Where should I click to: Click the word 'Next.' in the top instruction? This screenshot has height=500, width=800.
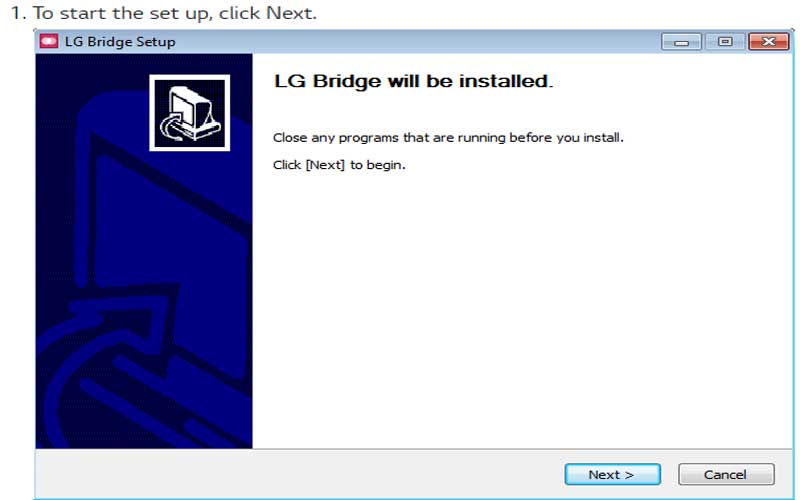(292, 13)
